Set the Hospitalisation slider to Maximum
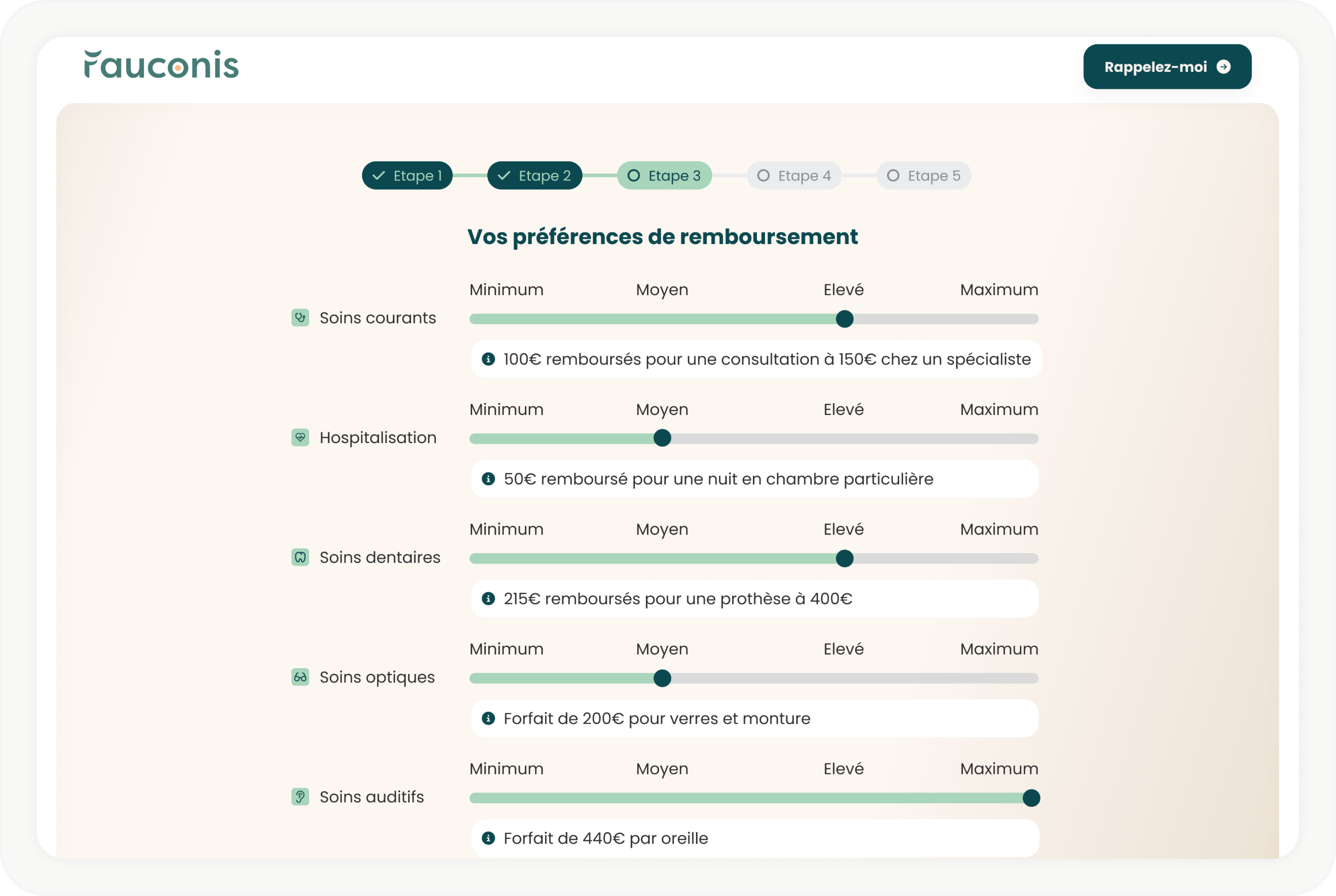The width and height of the screenshot is (1336, 896). (1032, 439)
